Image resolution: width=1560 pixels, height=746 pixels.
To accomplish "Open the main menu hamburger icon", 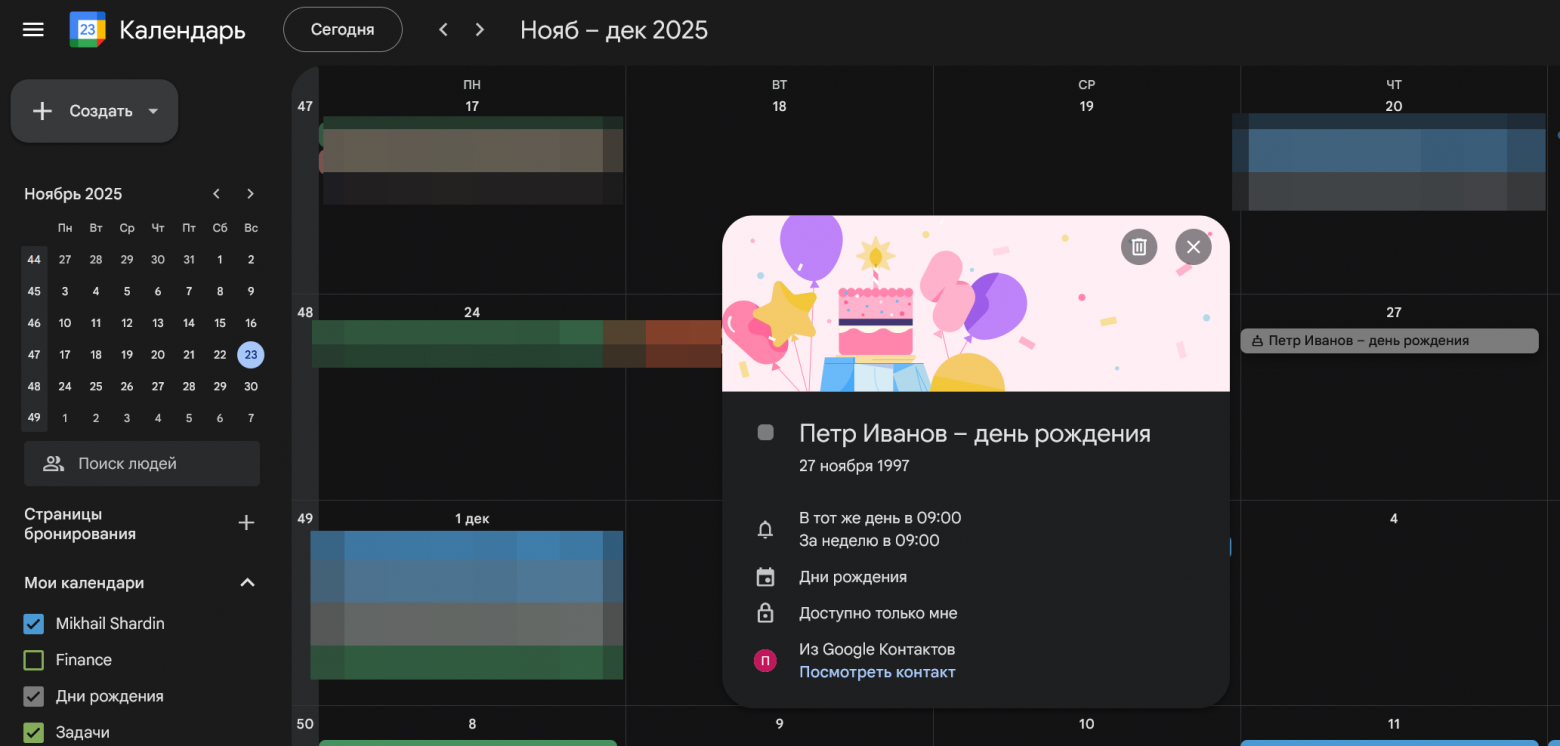I will 33,30.
